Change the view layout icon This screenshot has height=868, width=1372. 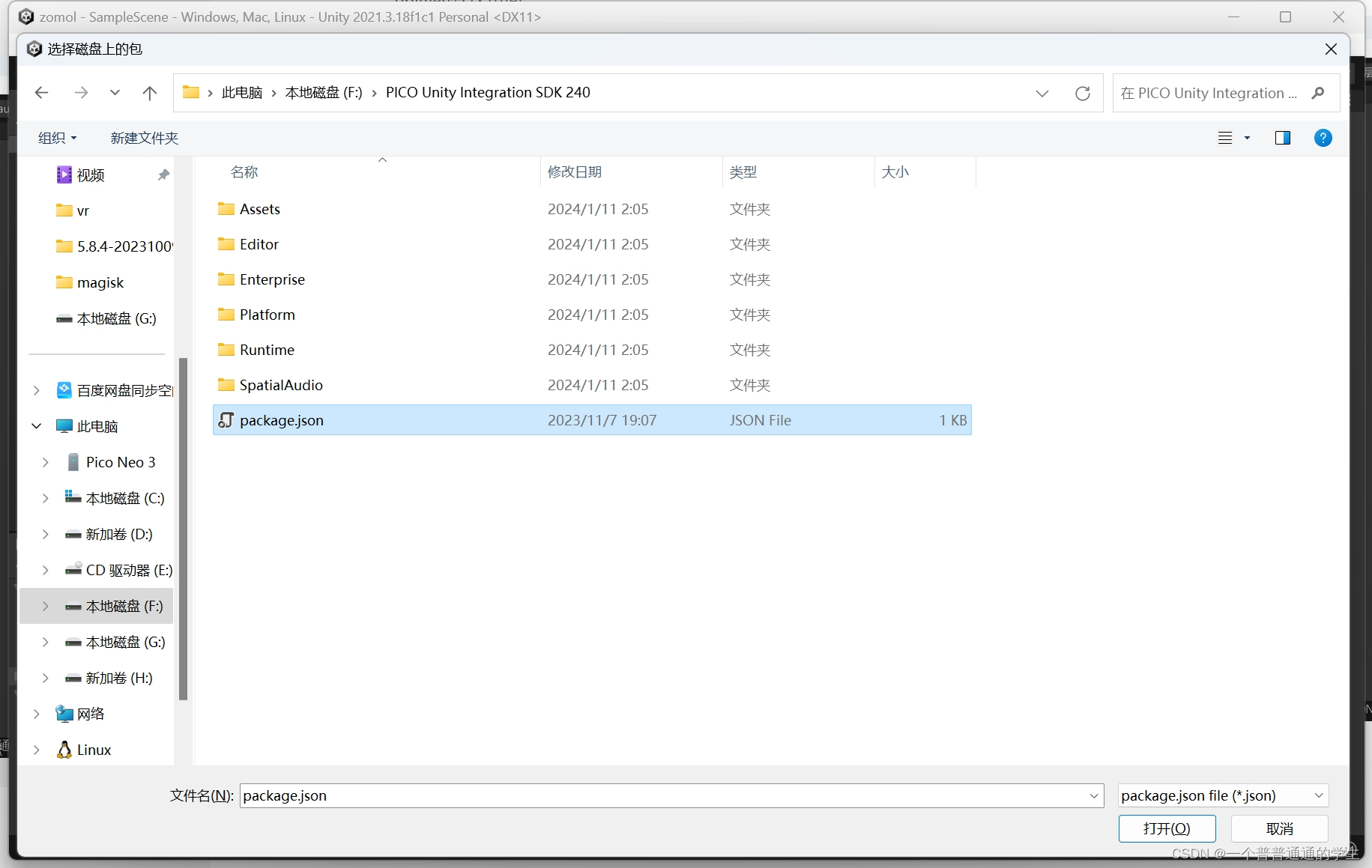click(x=1225, y=138)
